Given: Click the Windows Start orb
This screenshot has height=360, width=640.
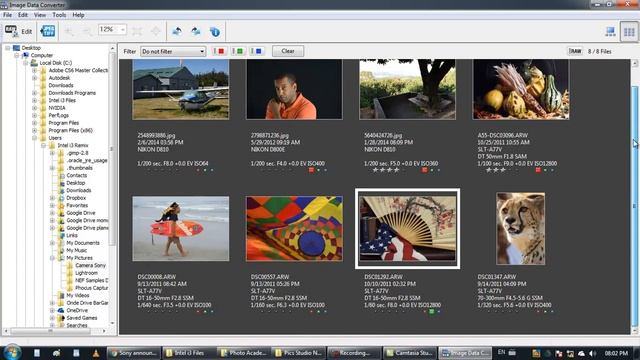Looking at the screenshot, I should coord(11,352).
